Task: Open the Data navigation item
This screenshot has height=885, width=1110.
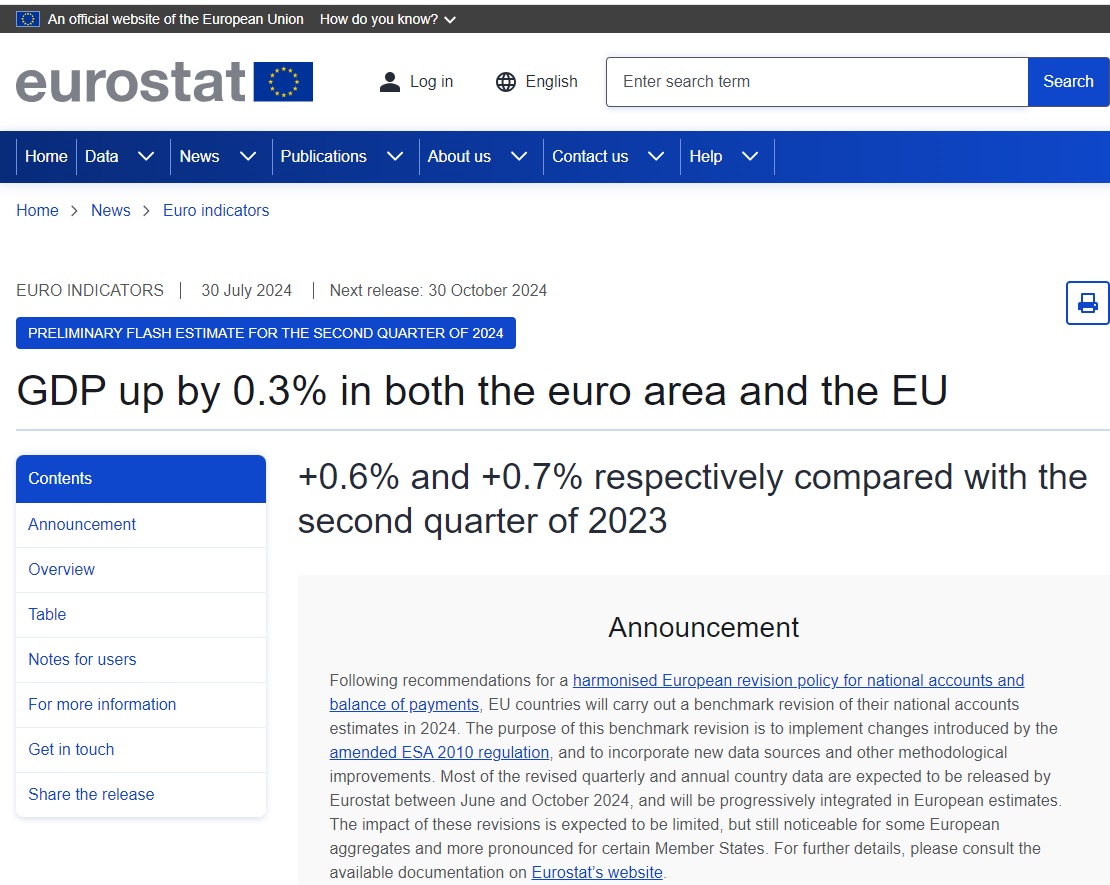Action: coord(101,156)
